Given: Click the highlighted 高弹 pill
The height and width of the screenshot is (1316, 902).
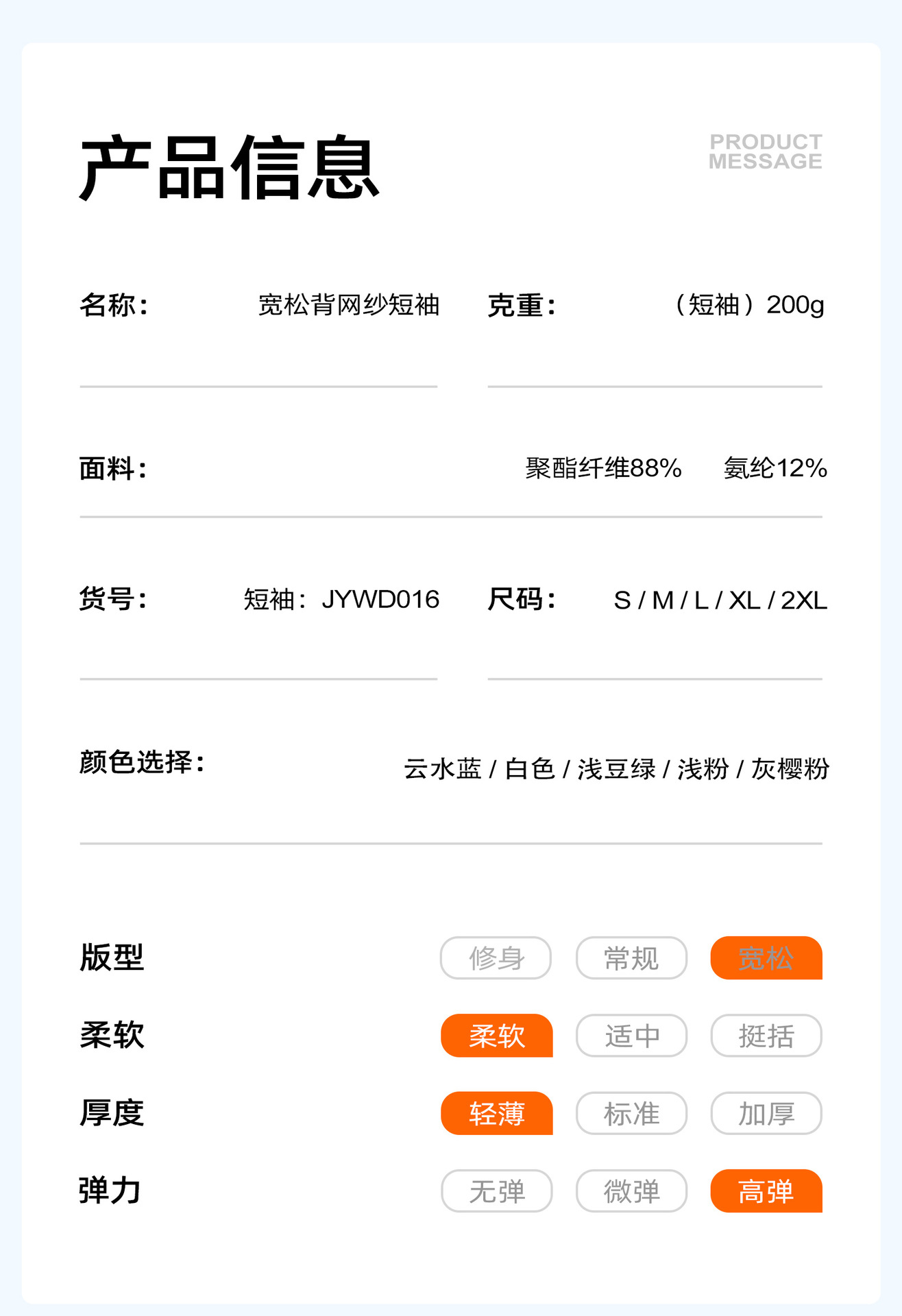Looking at the screenshot, I should click(766, 1191).
